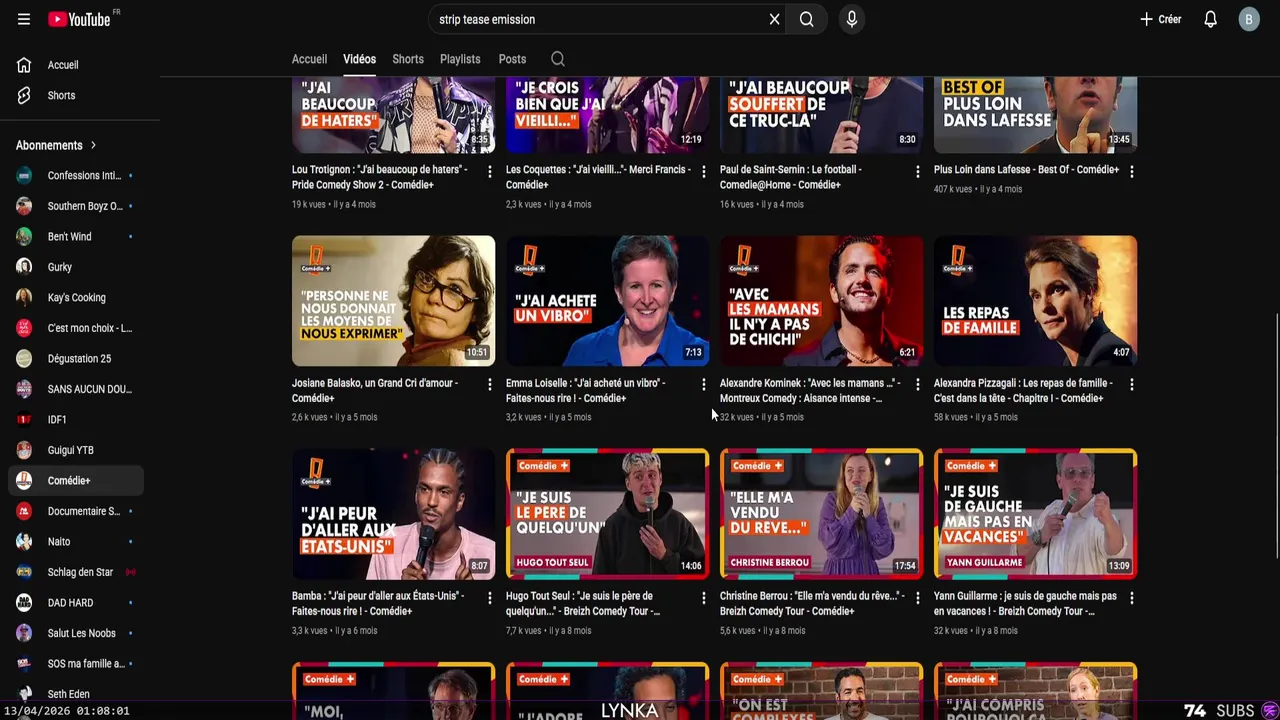Play Yann Guillarme thumbnail
1280x720 pixels.
click(x=1035, y=514)
